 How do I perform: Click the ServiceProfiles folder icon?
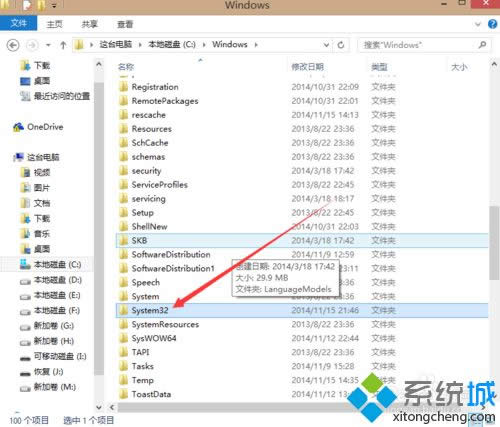click(124, 185)
